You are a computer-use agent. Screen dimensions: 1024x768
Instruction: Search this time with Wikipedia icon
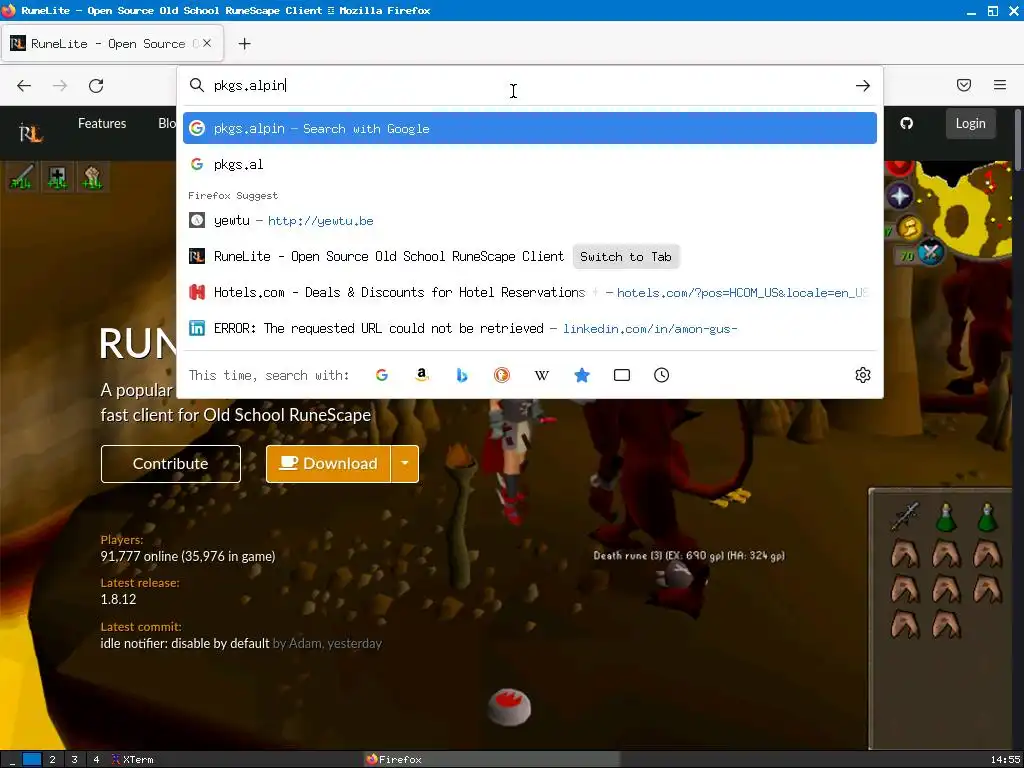[x=541, y=375]
